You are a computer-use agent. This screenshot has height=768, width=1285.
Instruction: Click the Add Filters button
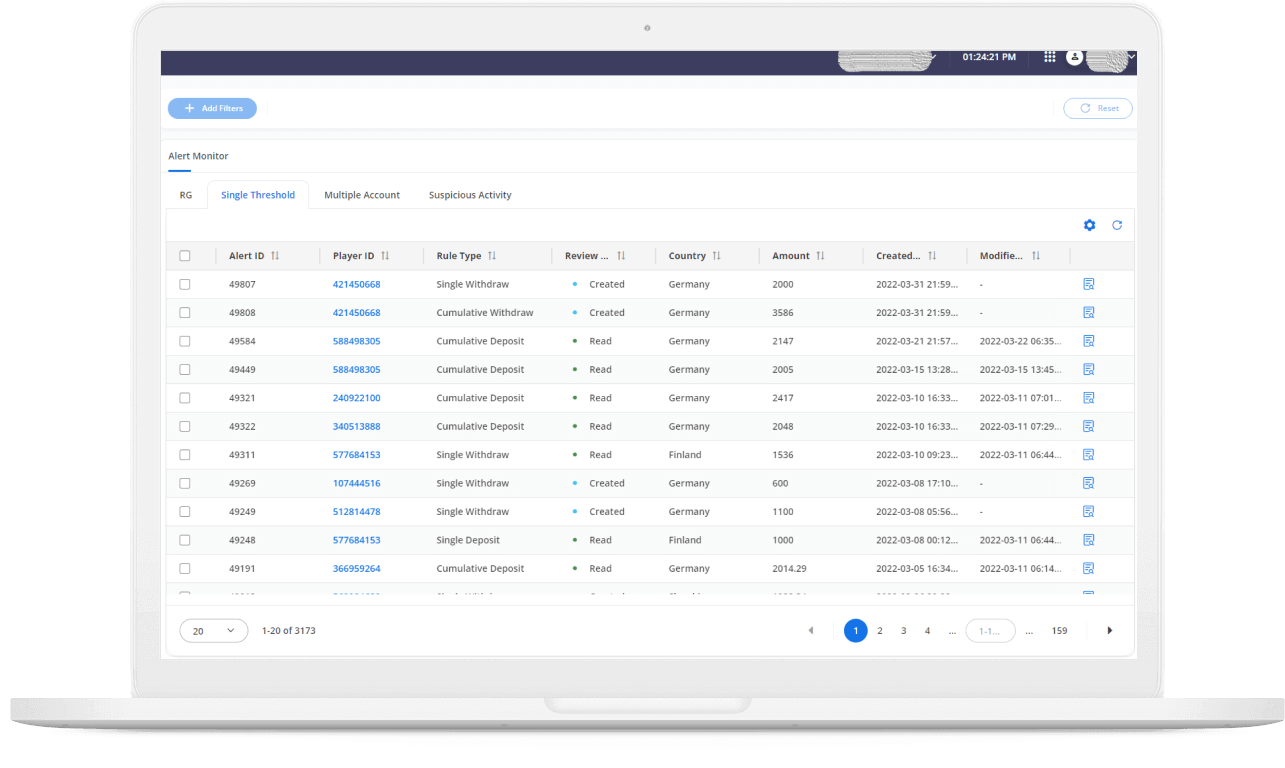pyautogui.click(x=212, y=108)
